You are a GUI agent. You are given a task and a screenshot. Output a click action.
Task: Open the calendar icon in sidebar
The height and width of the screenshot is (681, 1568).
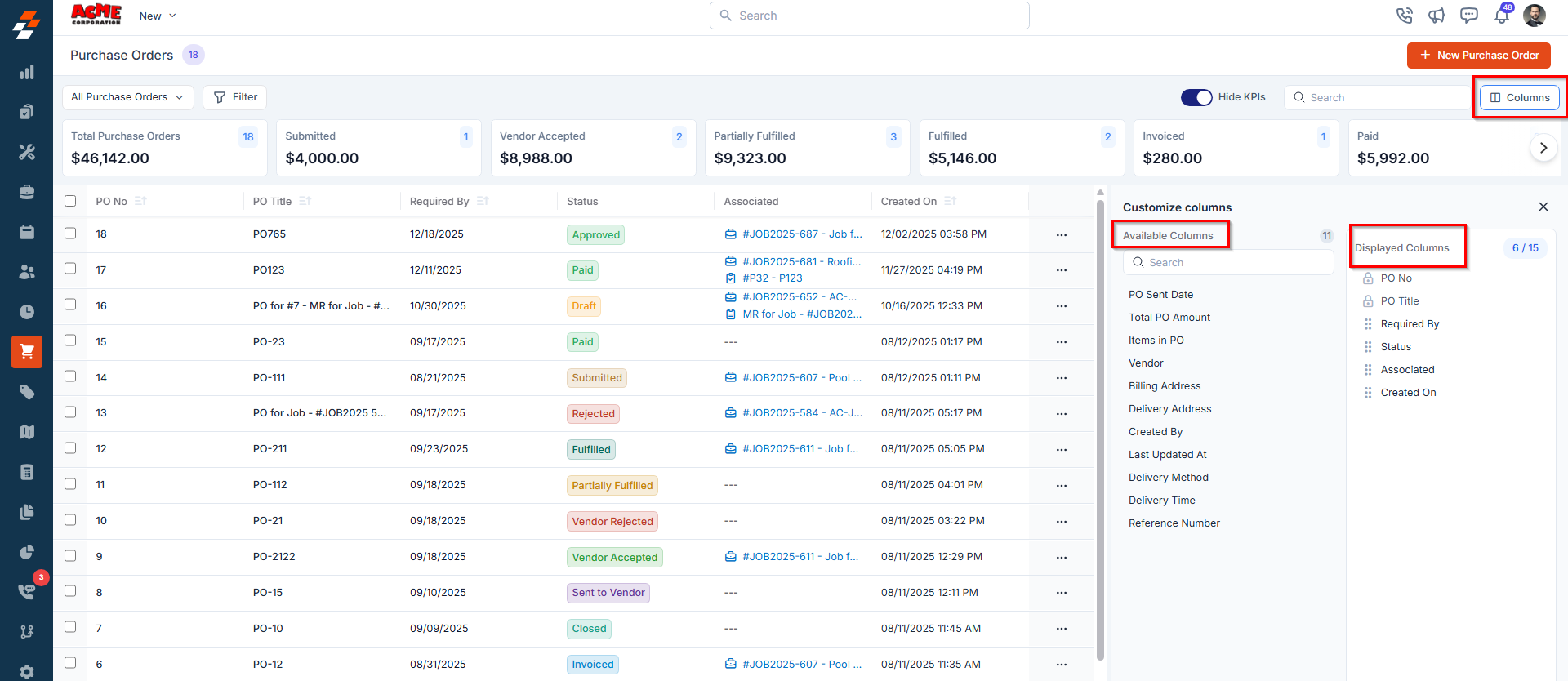coord(27,232)
